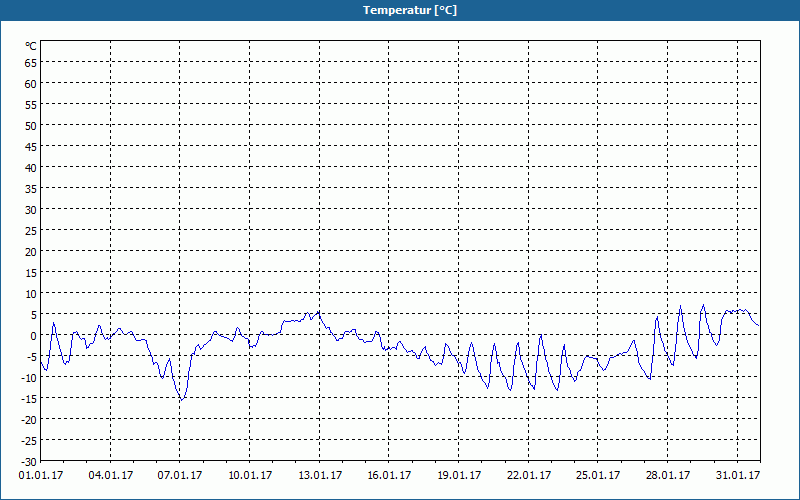Image resolution: width=800 pixels, height=500 pixels.
Task: Click the 10 y-axis label
Action: click(x=31, y=294)
